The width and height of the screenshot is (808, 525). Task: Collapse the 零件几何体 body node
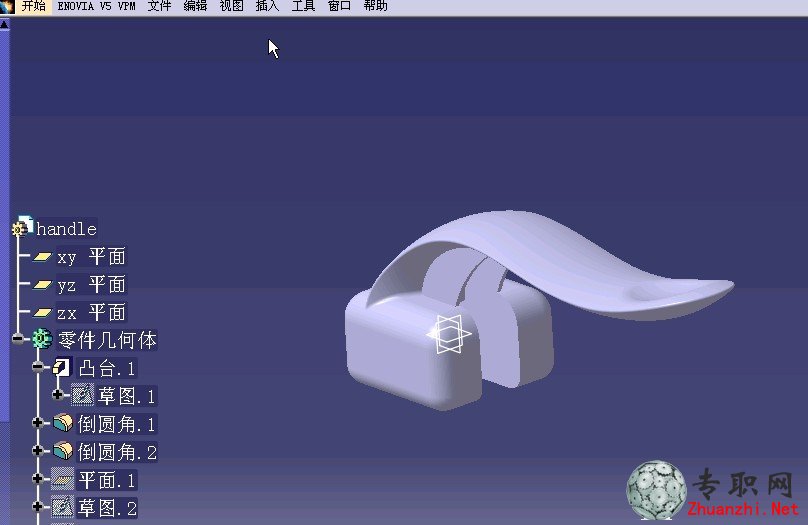[18, 338]
